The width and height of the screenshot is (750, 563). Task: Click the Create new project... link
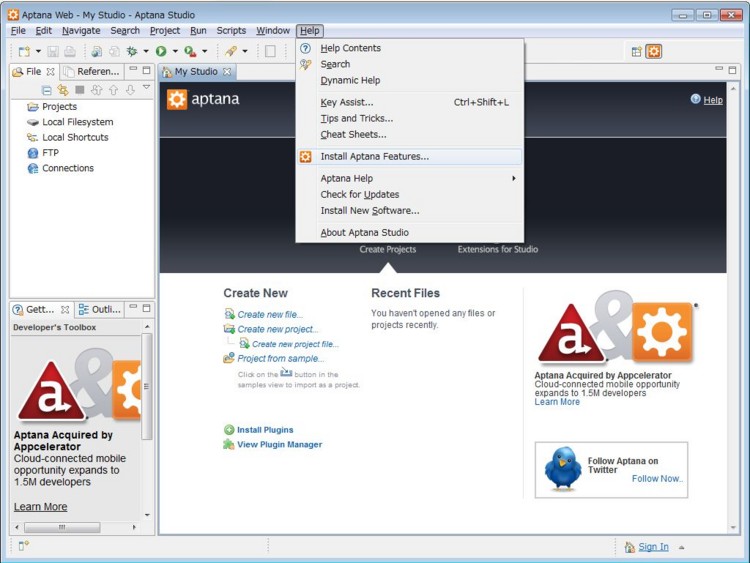point(277,329)
